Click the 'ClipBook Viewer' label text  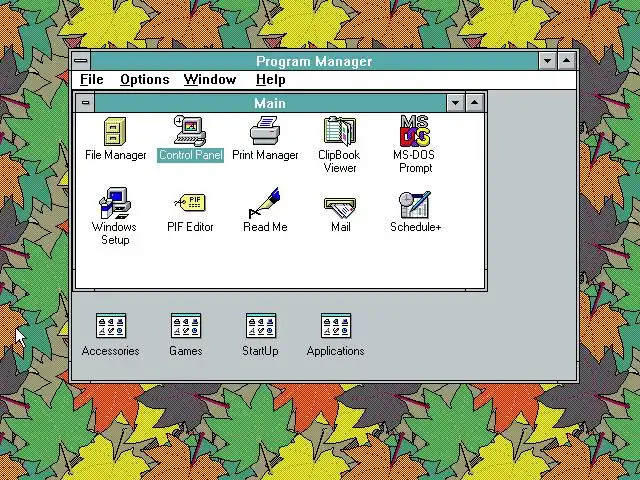pyautogui.click(x=339, y=161)
